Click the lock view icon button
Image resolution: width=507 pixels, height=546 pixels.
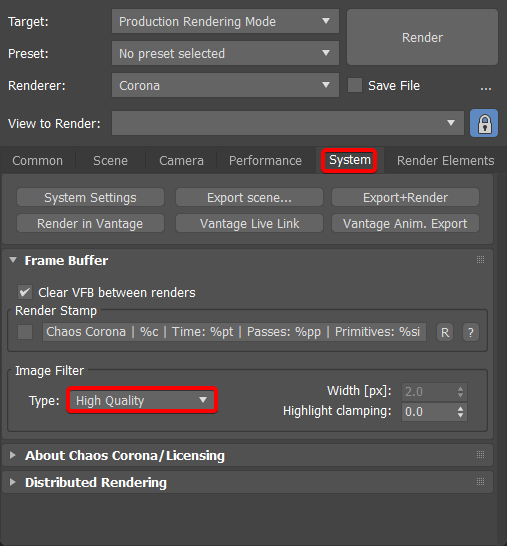tap(484, 123)
